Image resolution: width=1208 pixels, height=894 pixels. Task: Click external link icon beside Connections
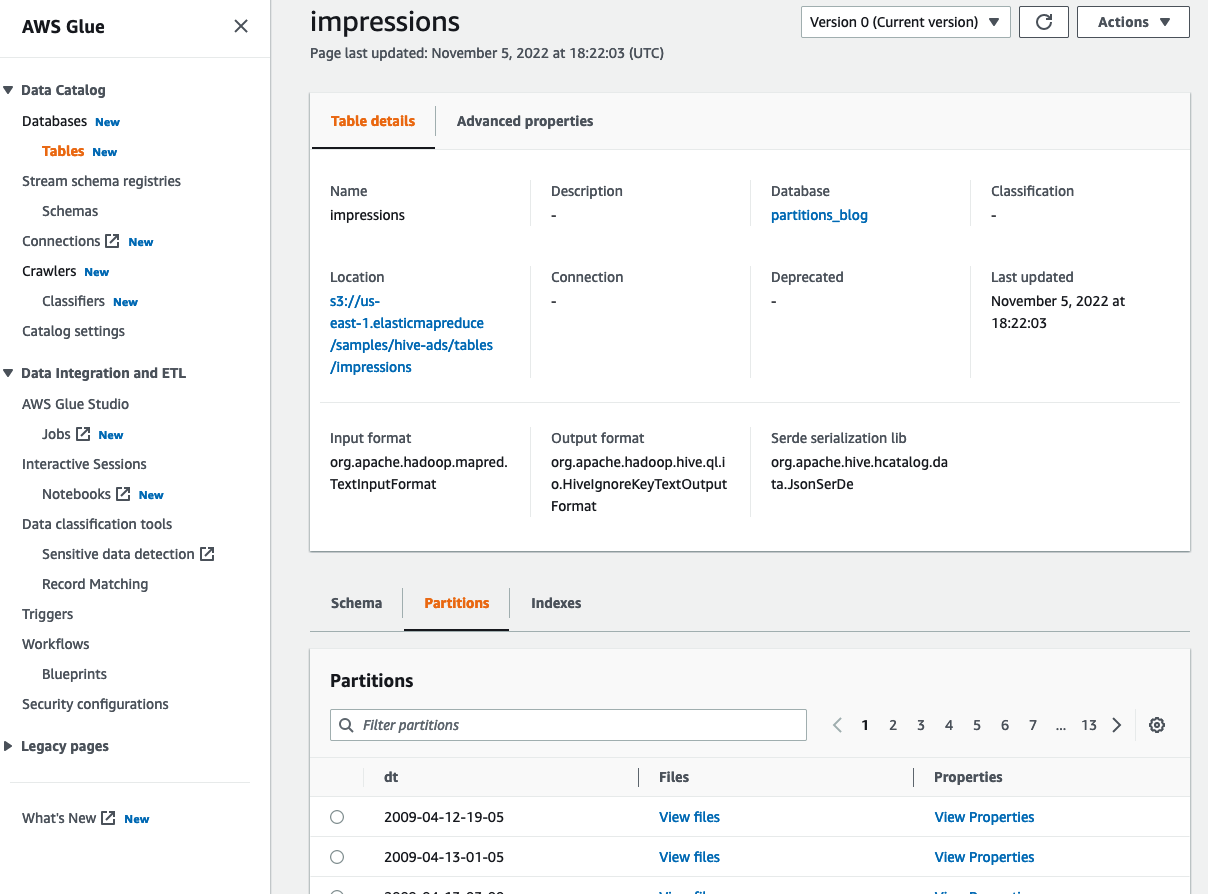pos(113,241)
